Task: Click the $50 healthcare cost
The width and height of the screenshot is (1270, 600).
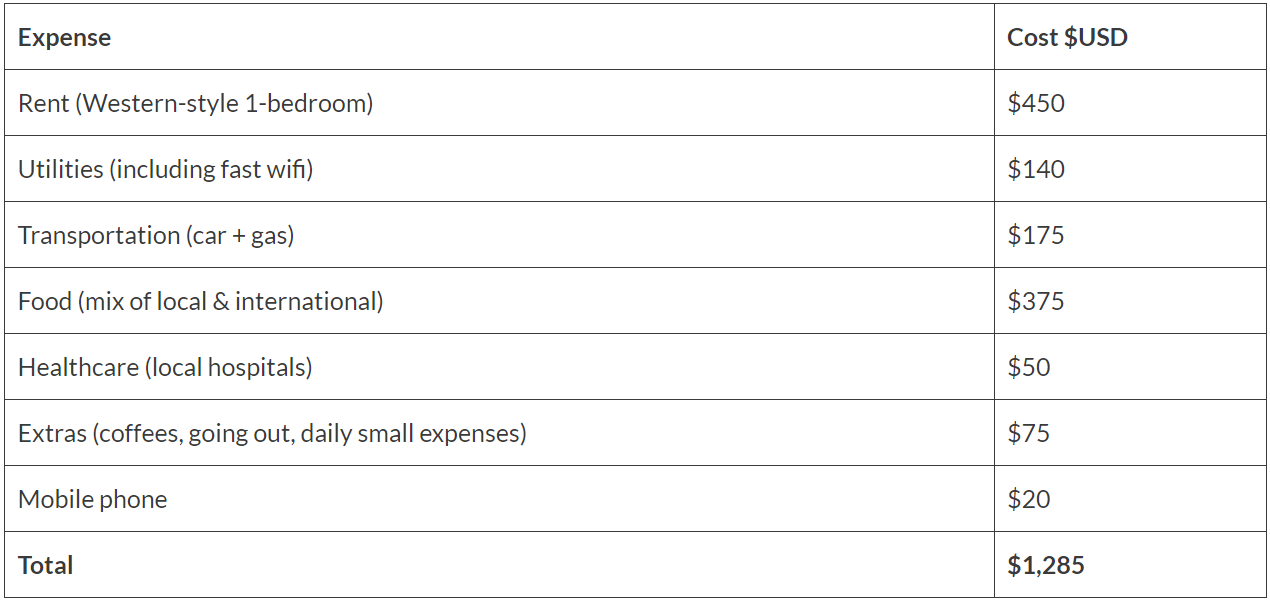Action: 1029,367
